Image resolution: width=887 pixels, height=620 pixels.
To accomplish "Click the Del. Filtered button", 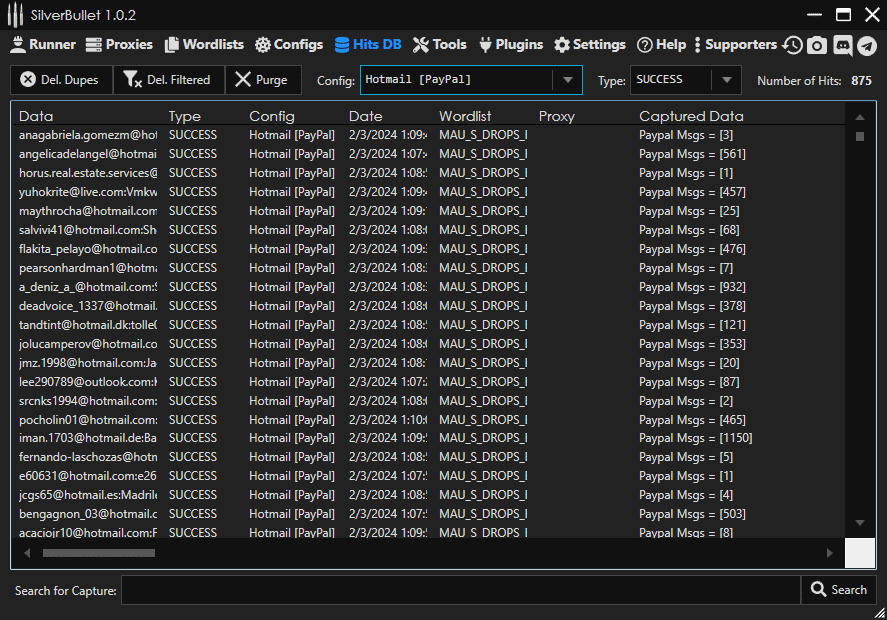I will [x=168, y=80].
